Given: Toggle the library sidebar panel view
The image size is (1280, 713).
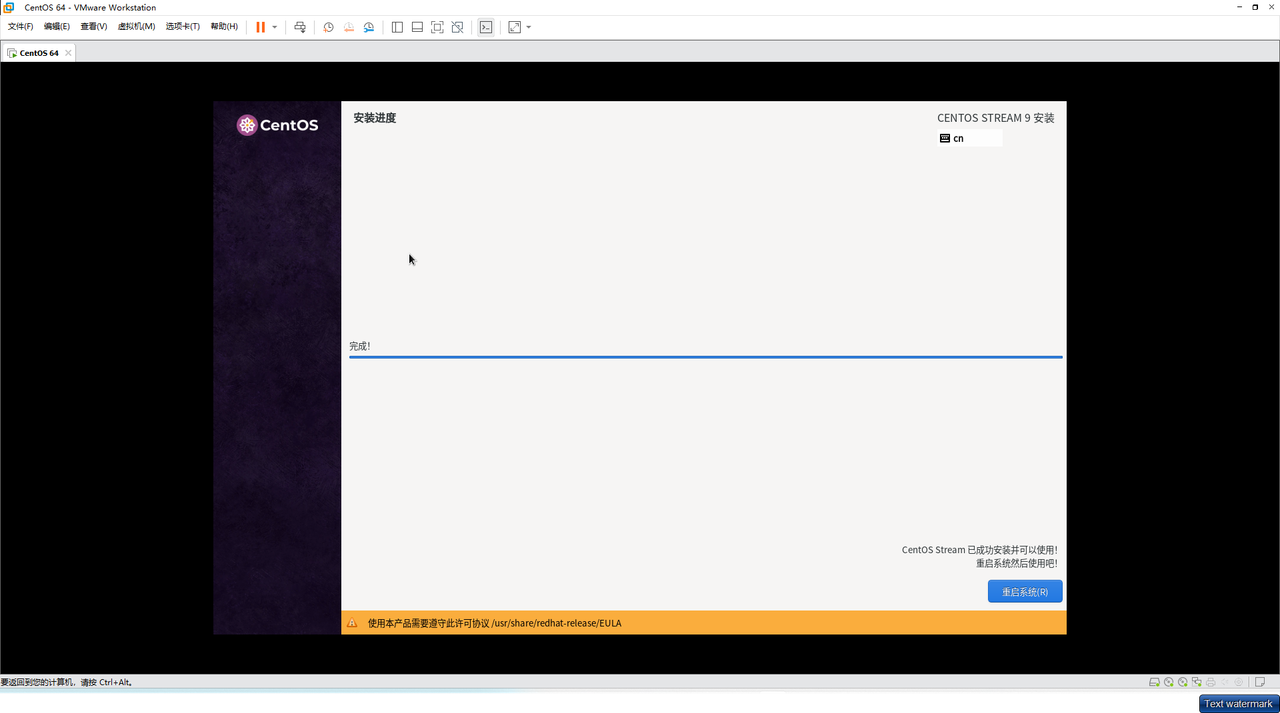Looking at the screenshot, I should pyautogui.click(x=397, y=27).
